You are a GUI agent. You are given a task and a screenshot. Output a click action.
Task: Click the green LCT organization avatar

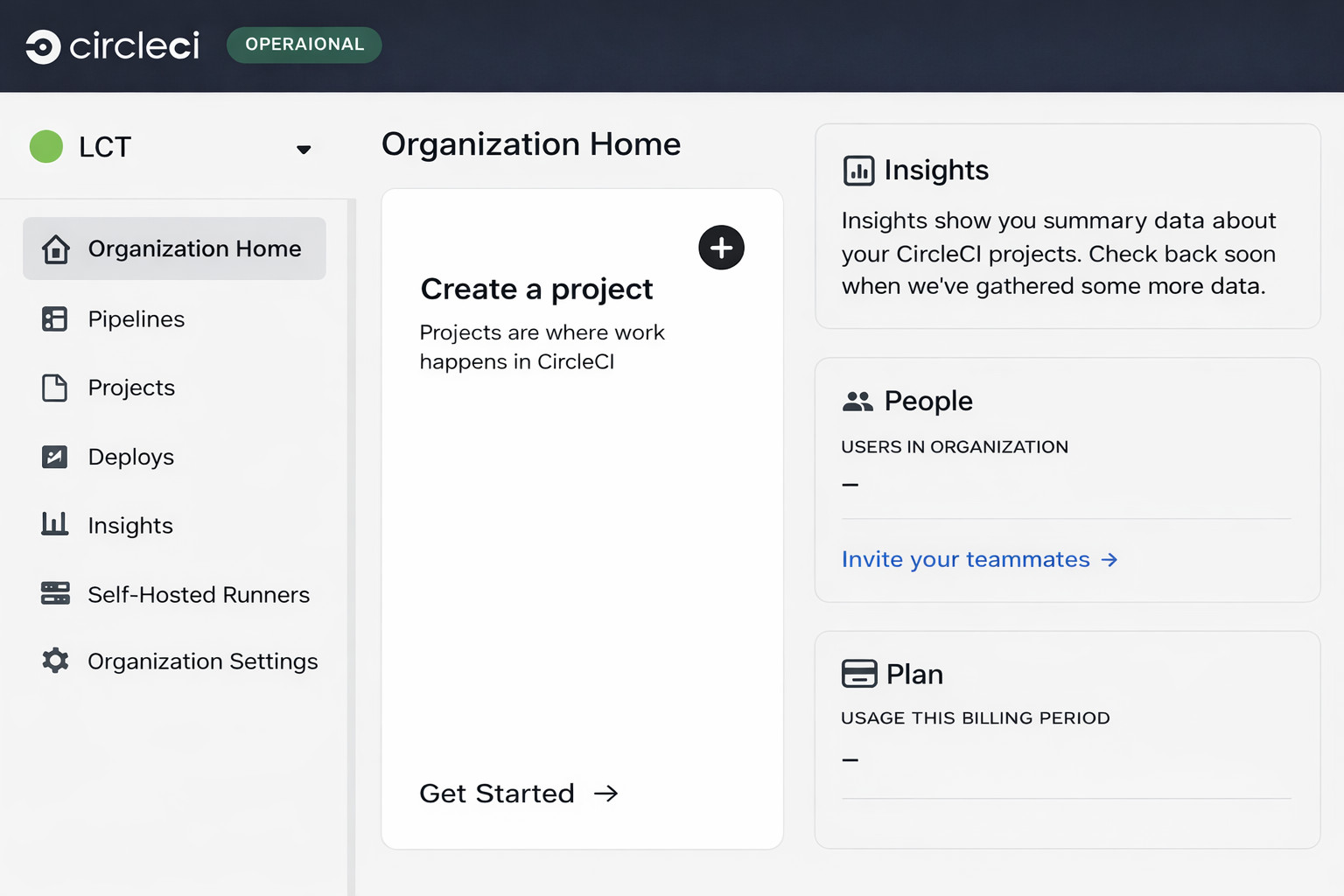46,147
